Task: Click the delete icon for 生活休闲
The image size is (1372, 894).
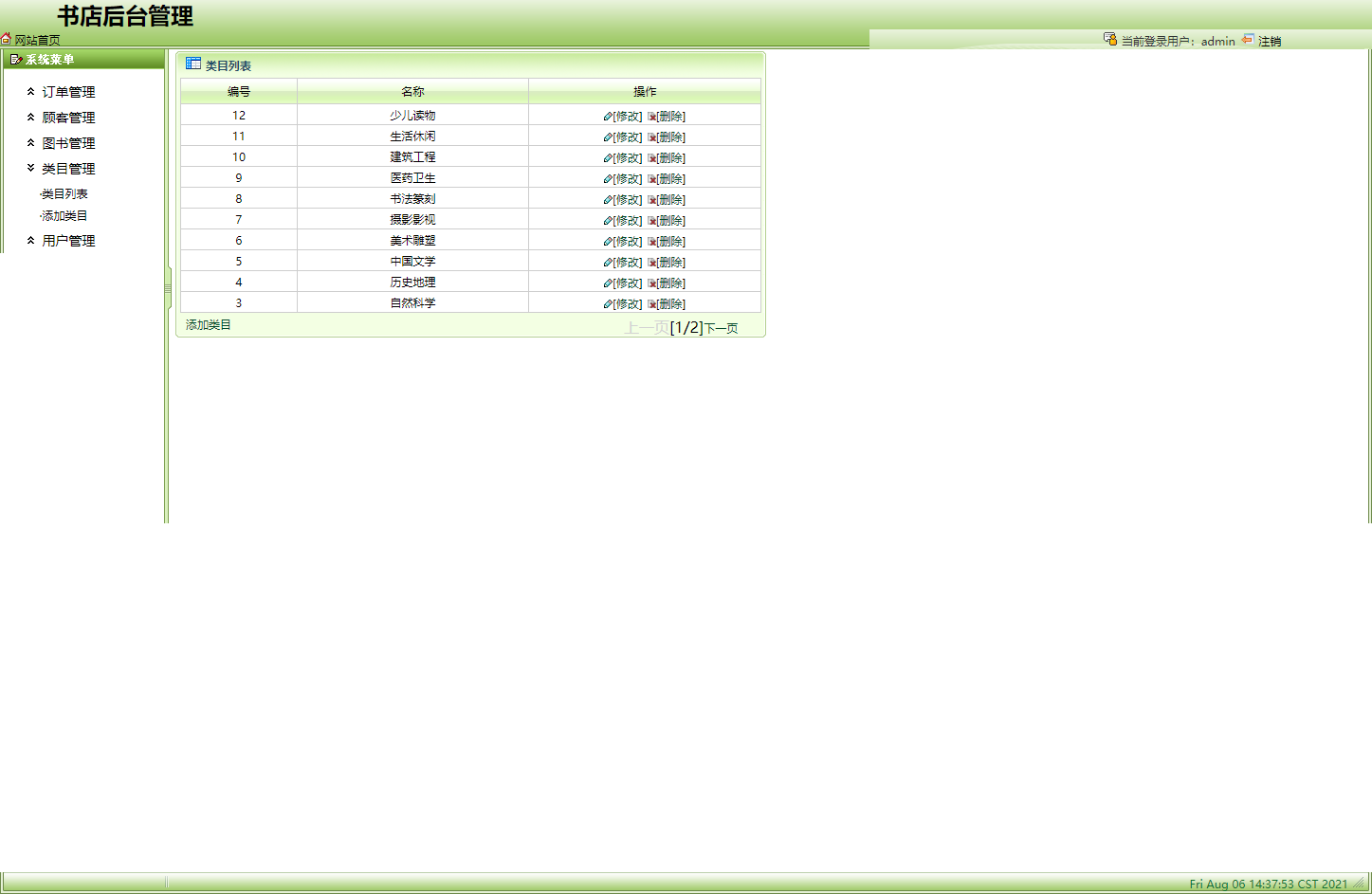Action: click(x=652, y=137)
